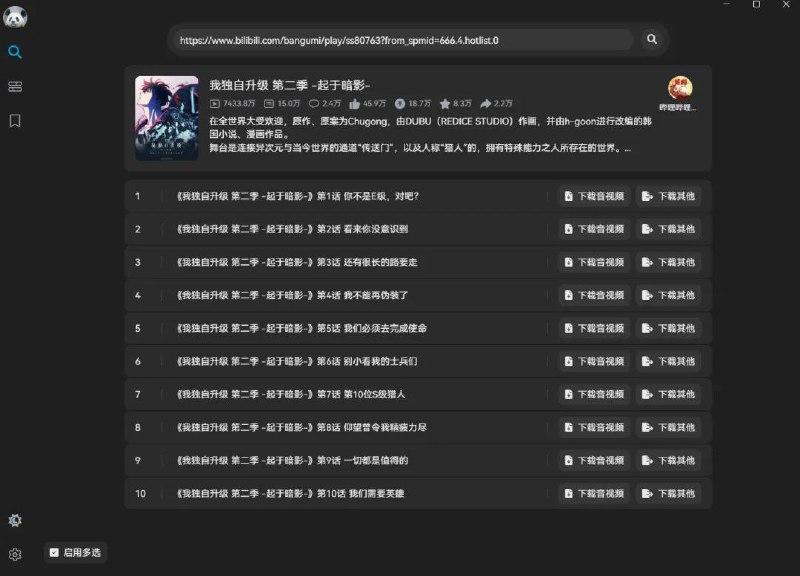
Task: Click the bilibili URL input field
Action: (403, 40)
